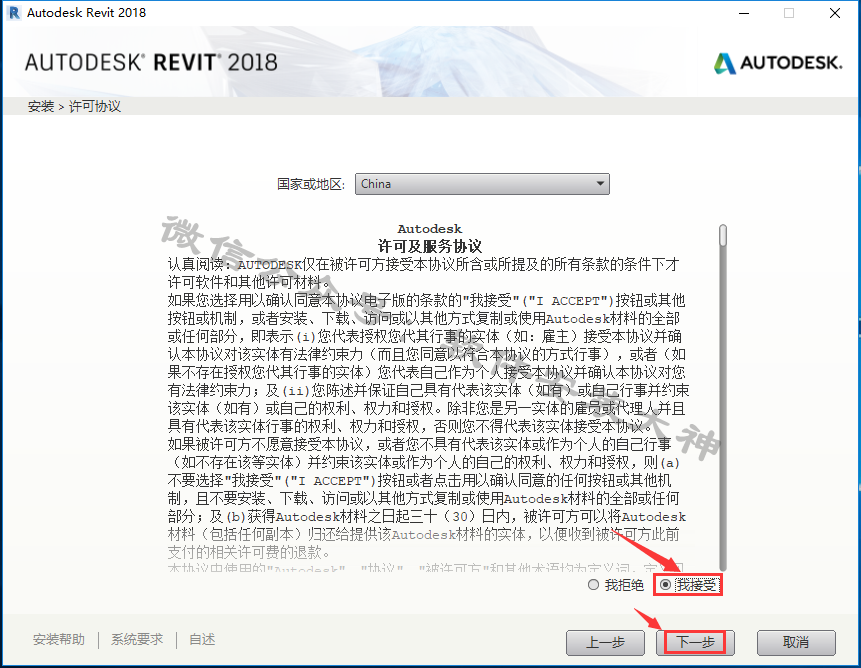Select the 我接受 radio button
Viewport: 861px width, 668px height.
click(x=666, y=585)
